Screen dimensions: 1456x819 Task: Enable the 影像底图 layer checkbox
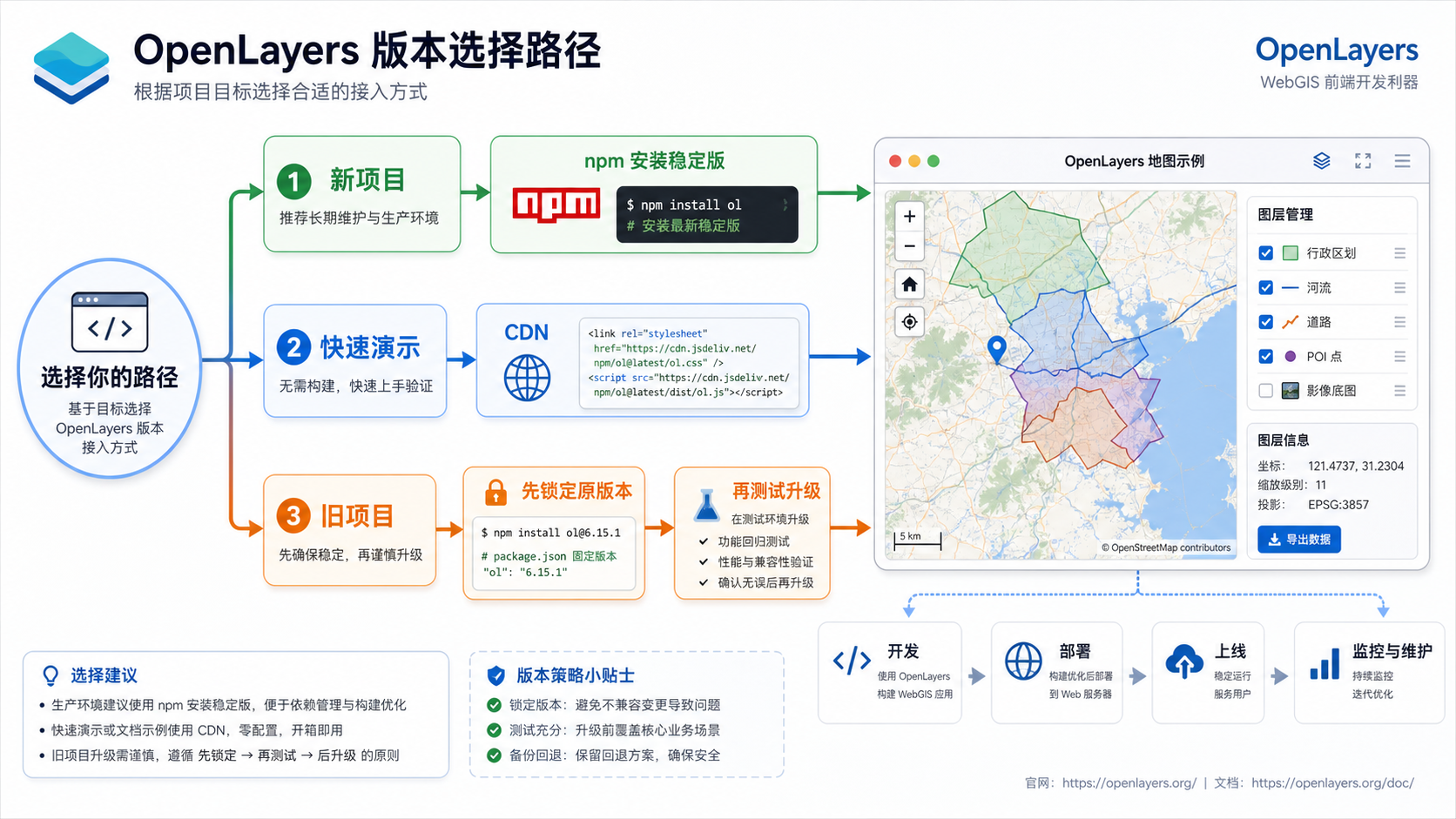[x=1266, y=391]
